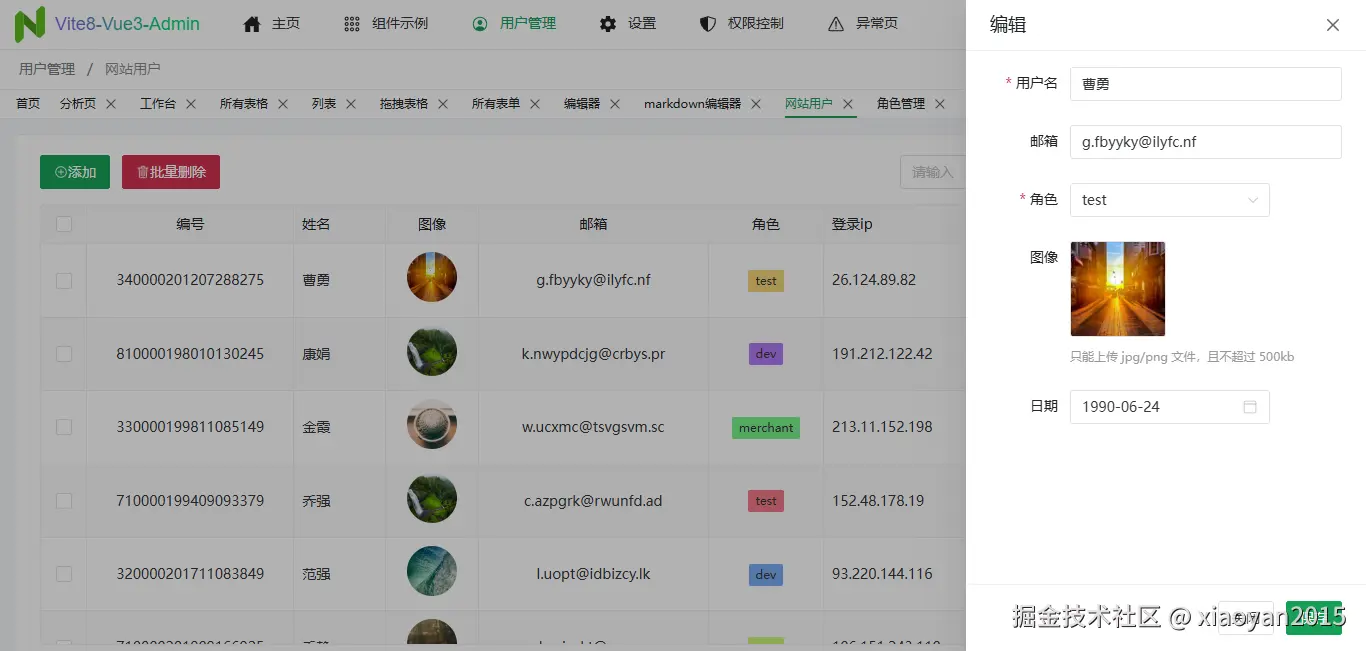Screen dimensions: 1366x651
Task: Click the home icon beside 主页
Action: 252,24
